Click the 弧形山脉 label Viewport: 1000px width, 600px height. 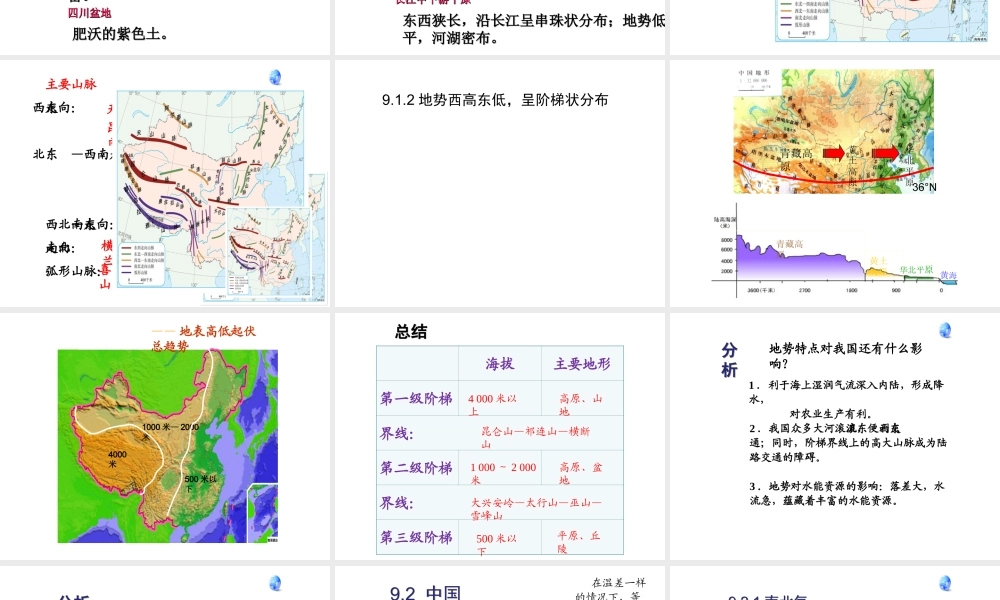tap(73, 270)
